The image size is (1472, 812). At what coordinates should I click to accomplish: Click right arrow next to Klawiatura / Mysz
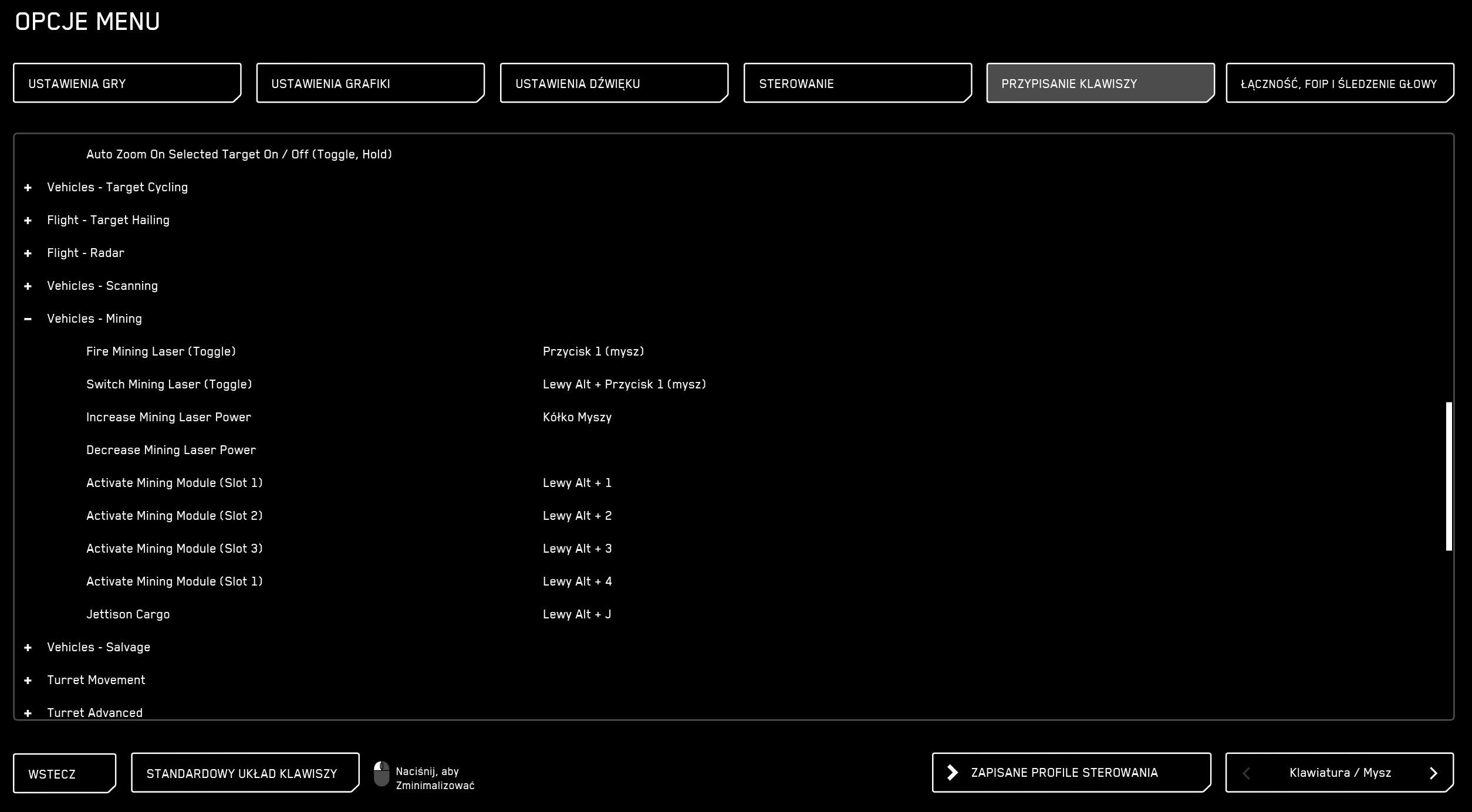(1433, 773)
